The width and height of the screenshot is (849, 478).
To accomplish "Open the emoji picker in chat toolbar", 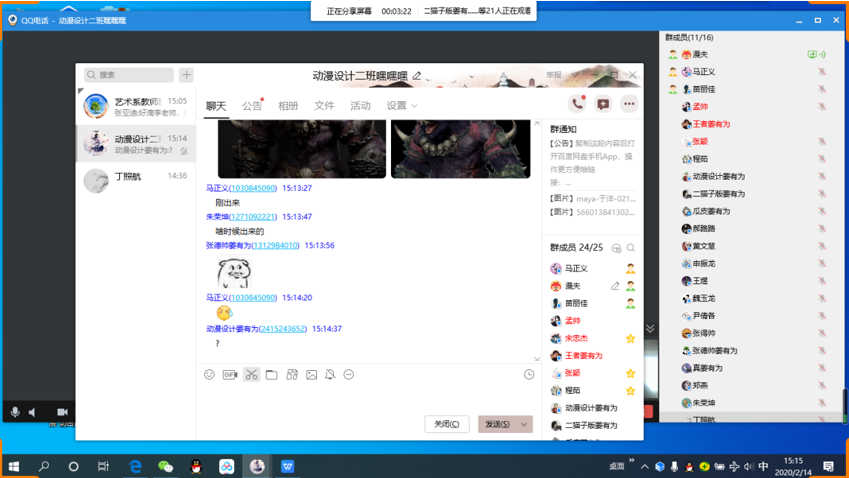I will pyautogui.click(x=210, y=375).
